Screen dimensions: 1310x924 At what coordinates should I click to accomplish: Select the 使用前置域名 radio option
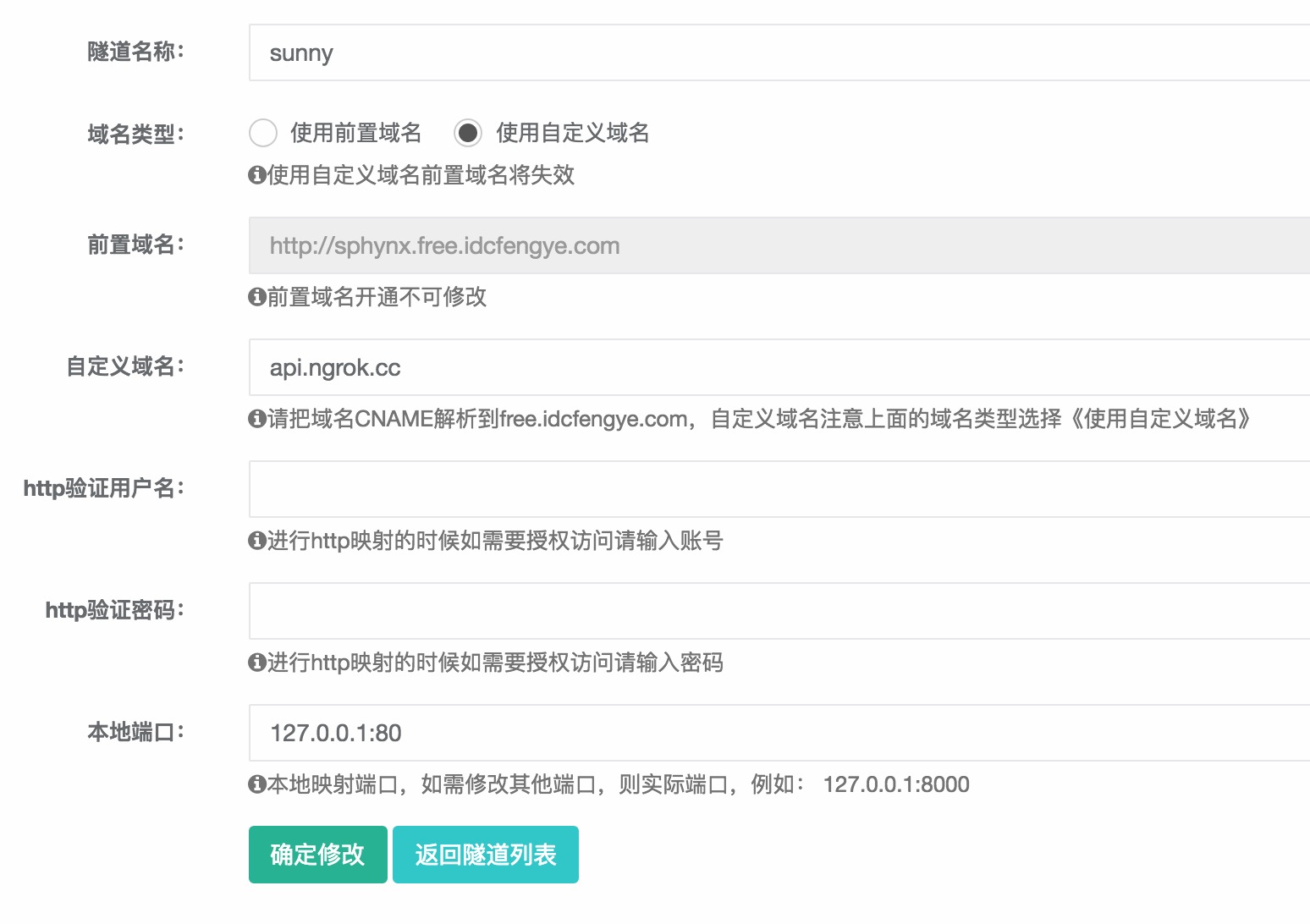[263, 133]
